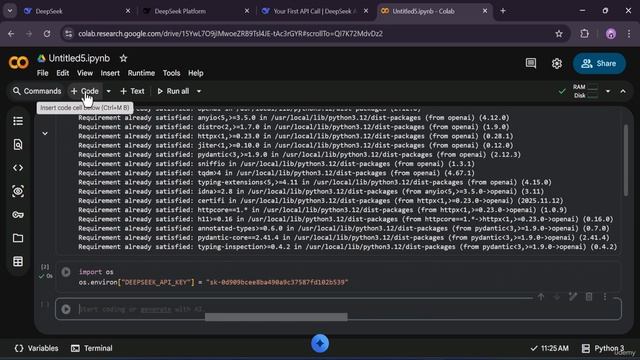Open the File menu

tap(42, 73)
